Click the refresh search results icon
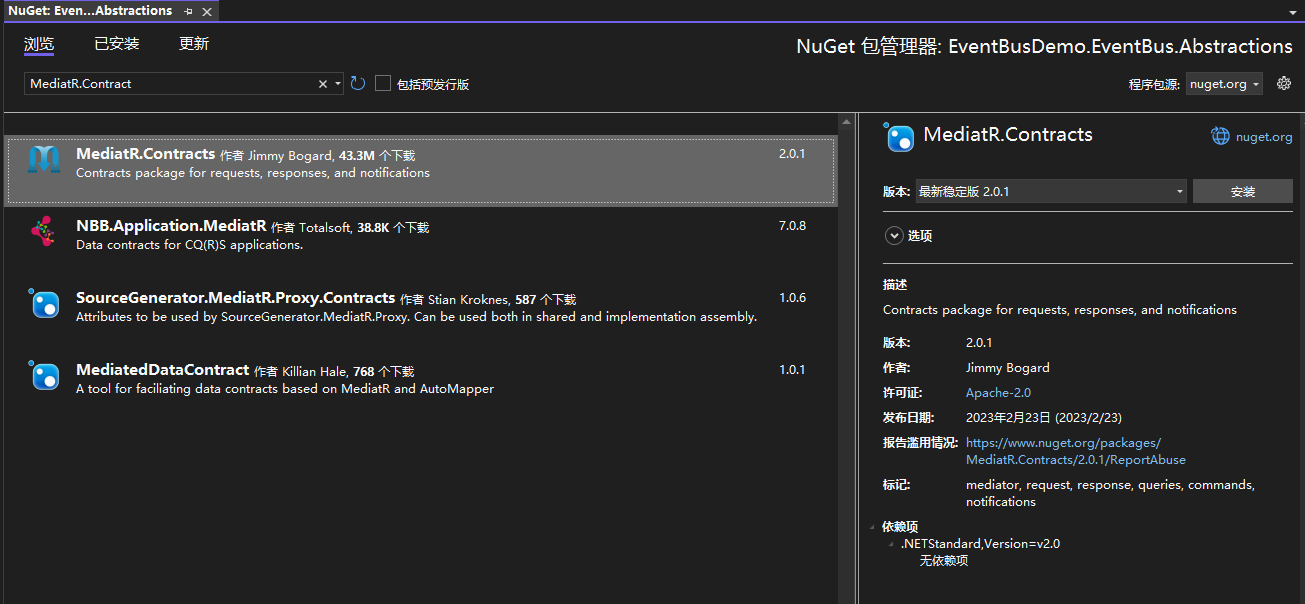Viewport: 1305px width, 604px height. [358, 84]
